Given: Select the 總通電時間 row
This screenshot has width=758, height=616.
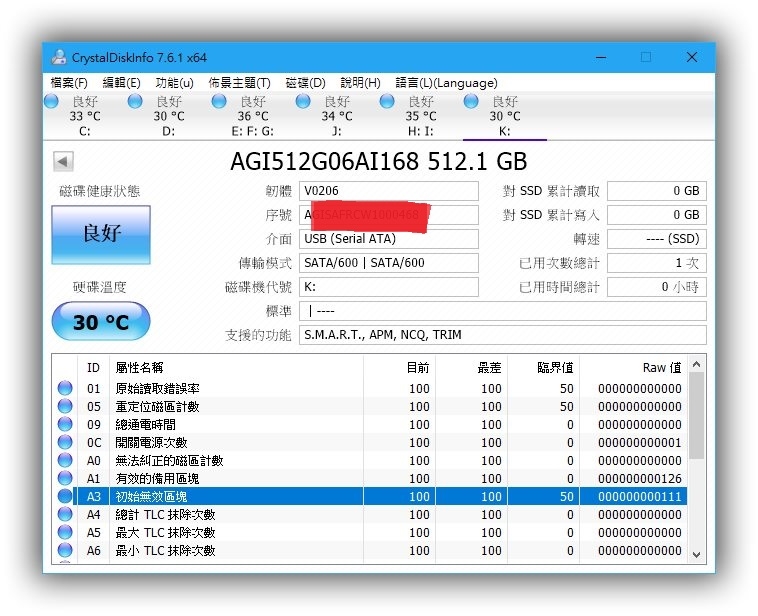Looking at the screenshot, I should point(369,424).
